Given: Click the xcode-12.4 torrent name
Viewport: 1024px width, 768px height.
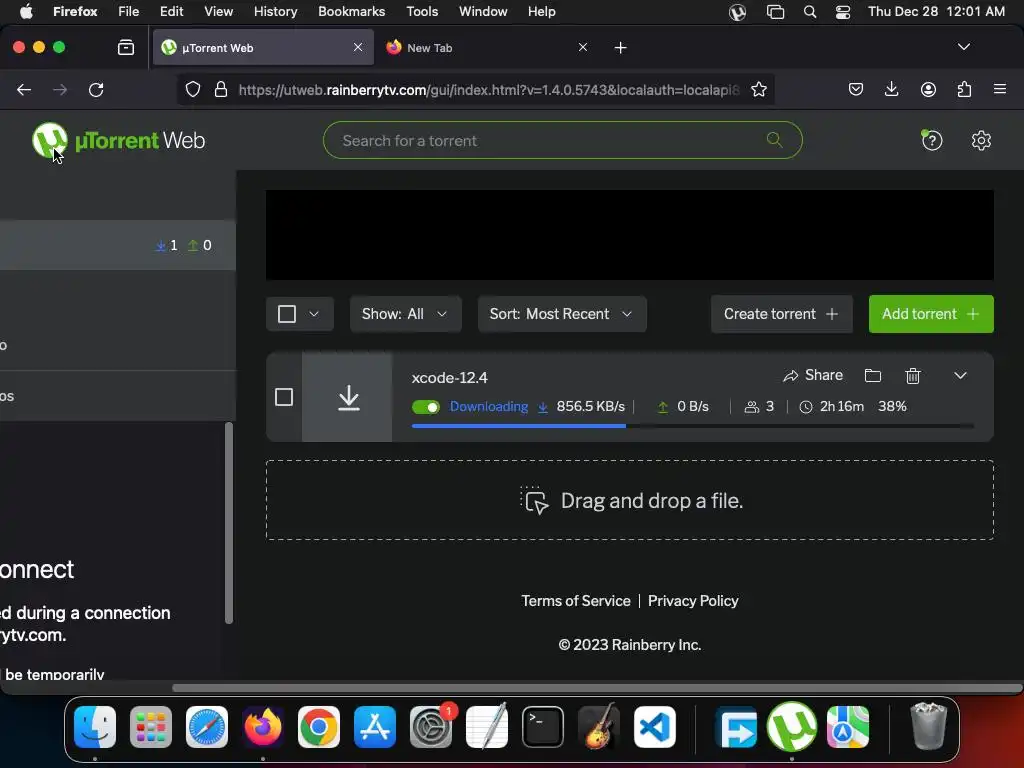Looking at the screenshot, I should pyautogui.click(x=449, y=377).
